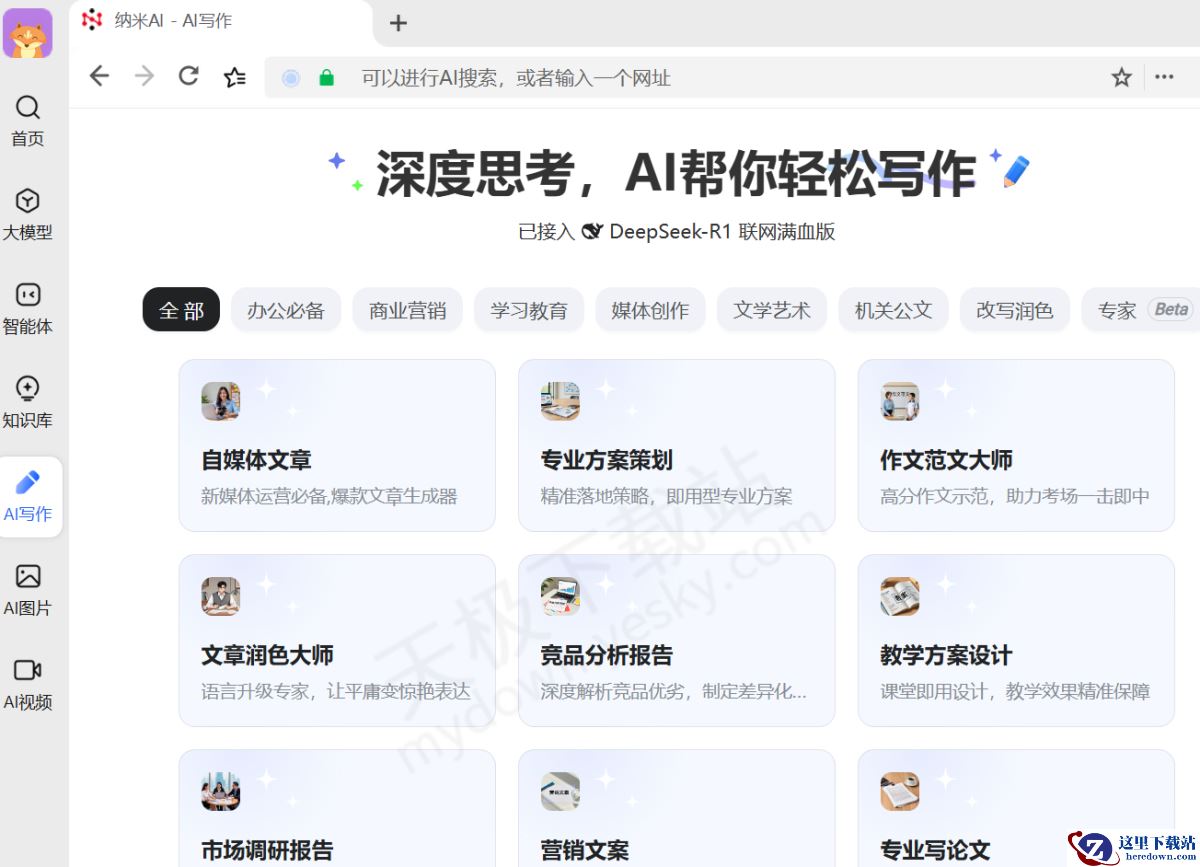Activate the 改写润色 category filter
This screenshot has height=867, width=1200.
(1014, 310)
